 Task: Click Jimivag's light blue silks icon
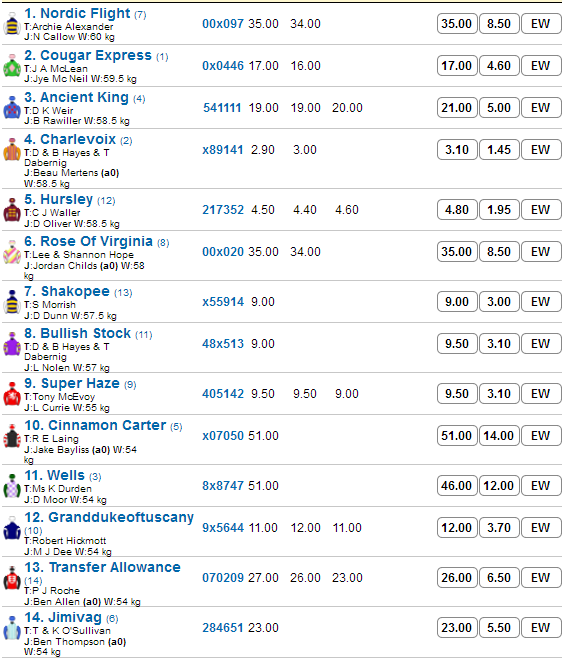(12, 628)
